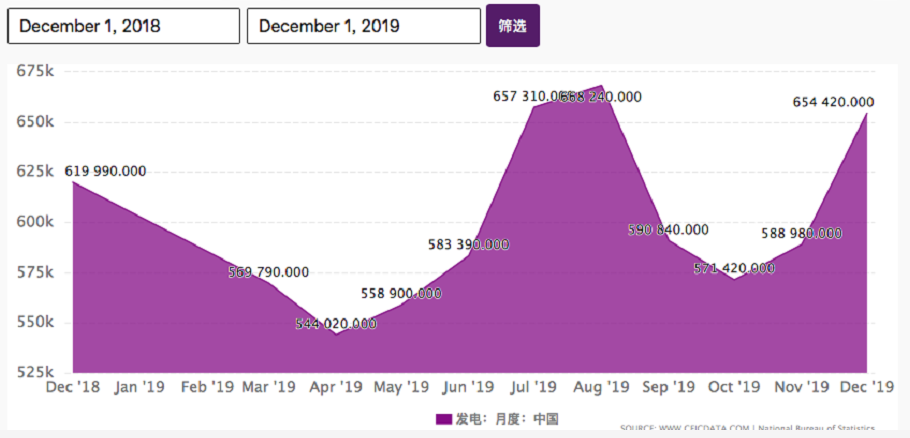Screen dimensions: 910x438
Task: Click the purple 筛选 filter button
Action: pyautogui.click(x=512, y=26)
